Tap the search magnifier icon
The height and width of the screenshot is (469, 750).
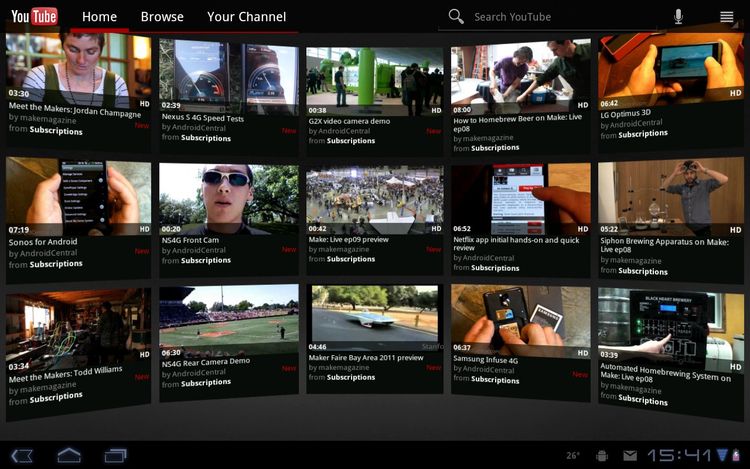point(456,16)
